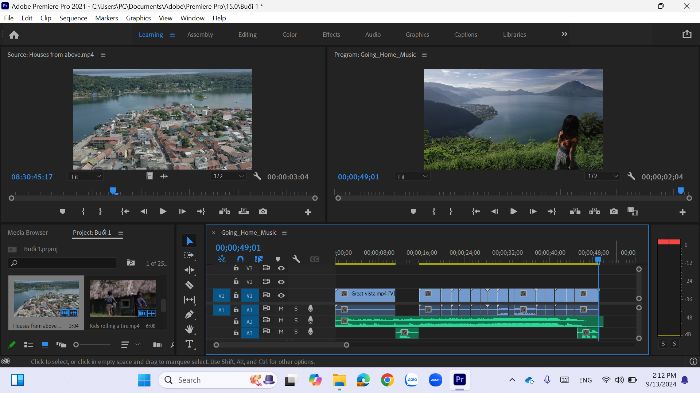This screenshot has width=700, height=393.
Task: Click the Insert button in Source monitor
Action: (x=225, y=212)
